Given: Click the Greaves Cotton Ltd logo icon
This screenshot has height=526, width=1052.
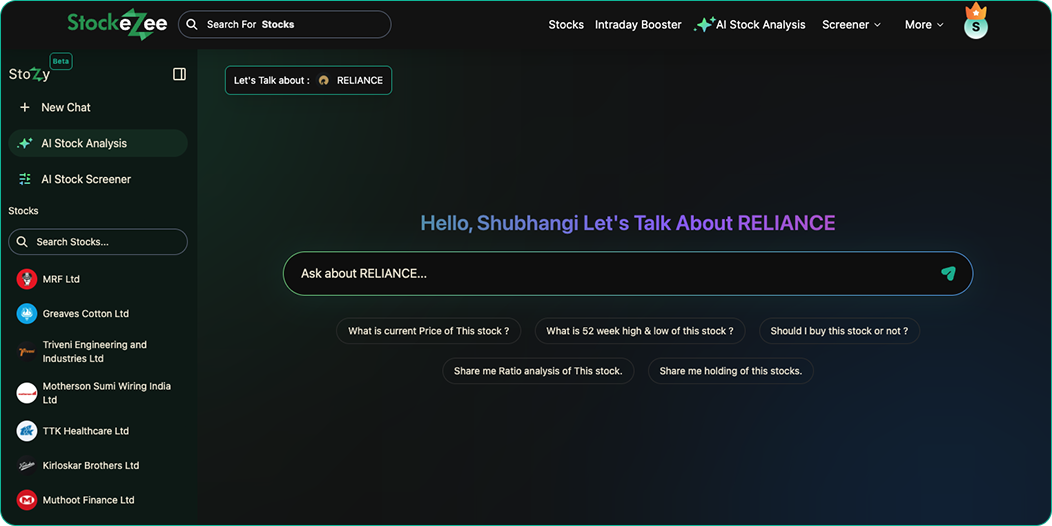Looking at the screenshot, I should 27,313.
